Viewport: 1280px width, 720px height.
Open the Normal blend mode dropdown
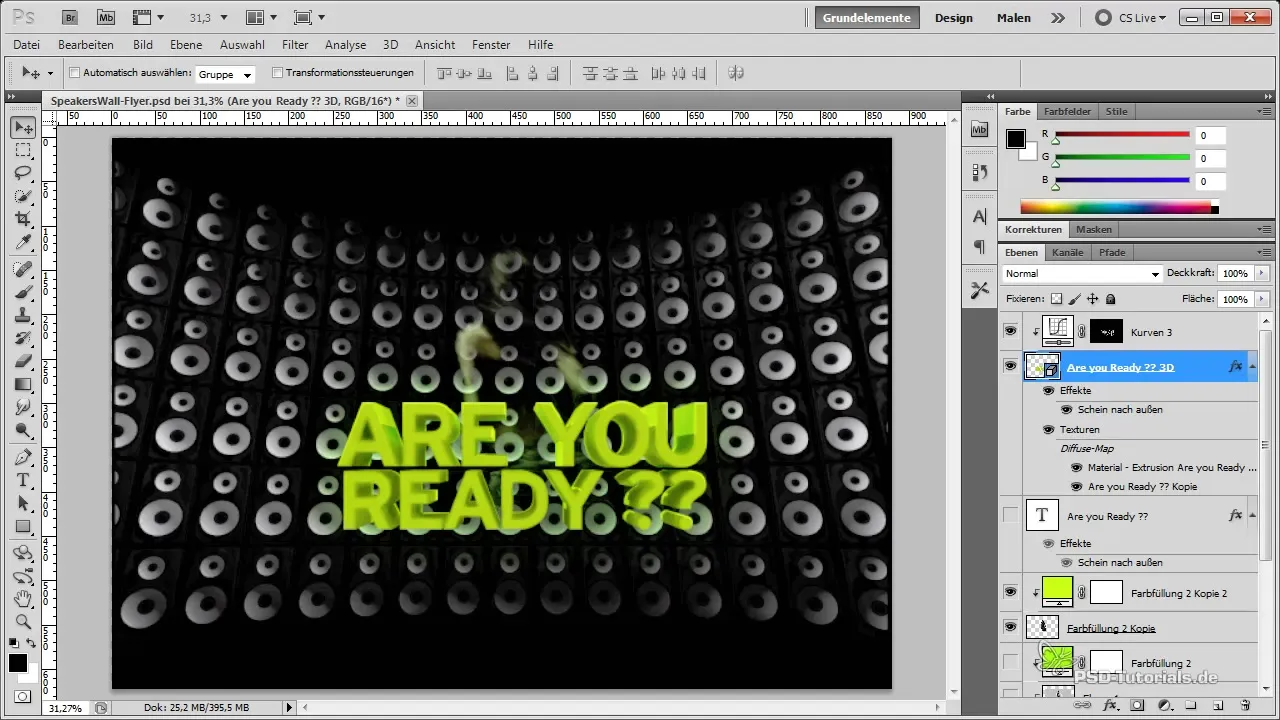(1082, 273)
